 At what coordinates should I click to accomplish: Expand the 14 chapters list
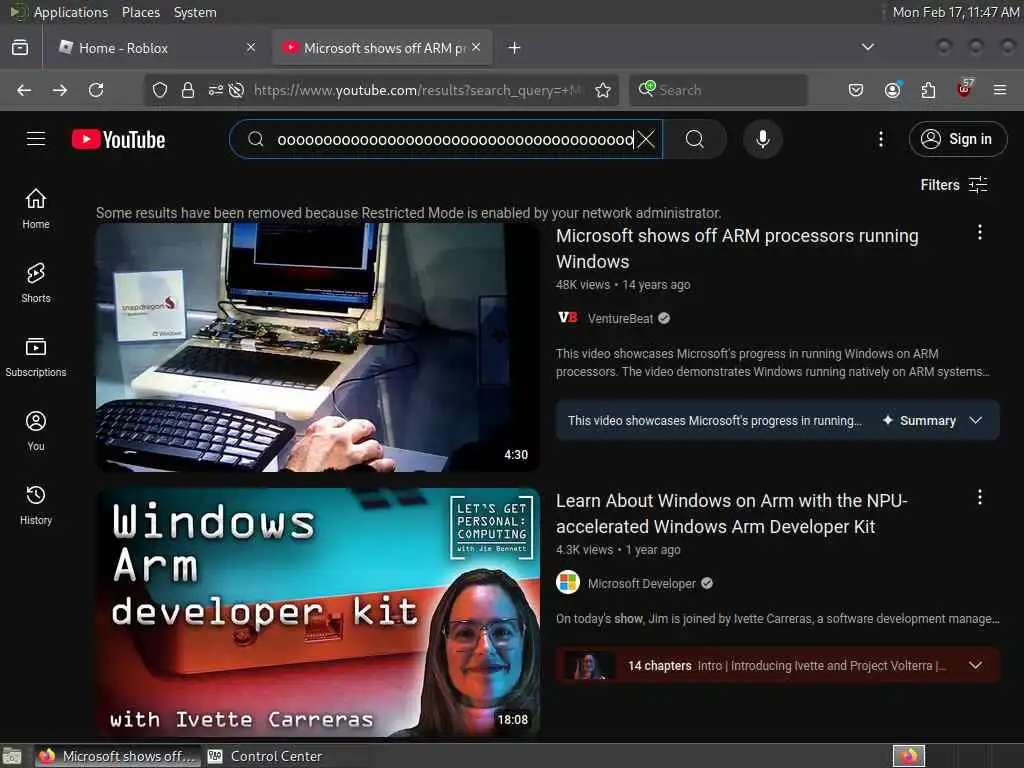pos(777,665)
